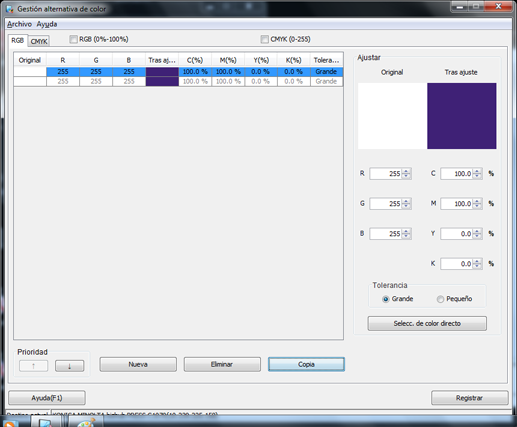Click the B column header
This screenshot has height=427, width=517.
129,60
